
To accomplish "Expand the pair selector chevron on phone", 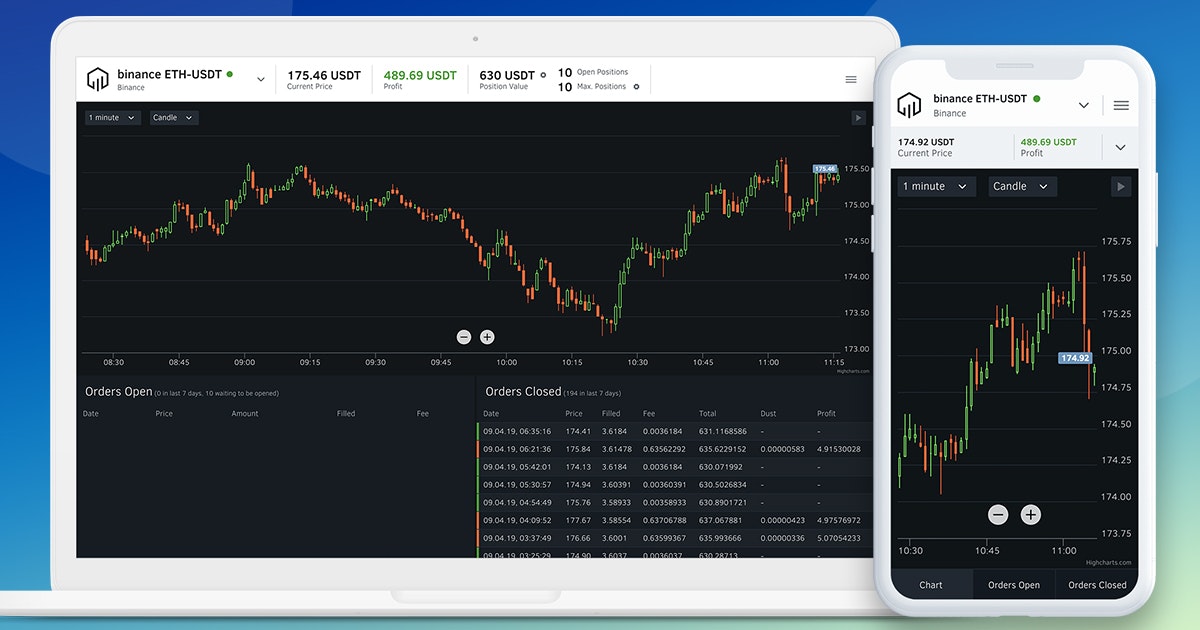I will tap(1084, 105).
